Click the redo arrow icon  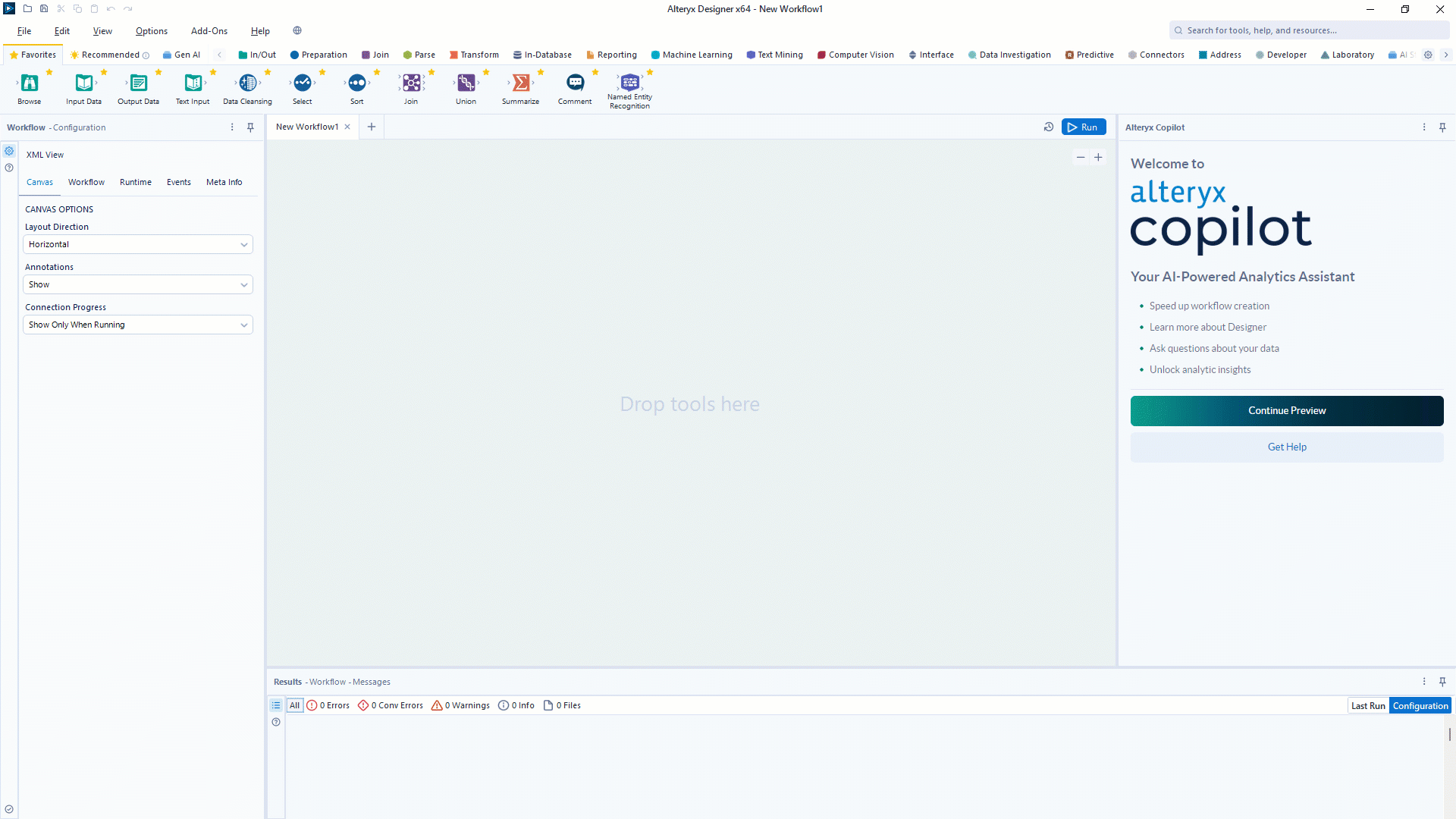[x=127, y=9]
